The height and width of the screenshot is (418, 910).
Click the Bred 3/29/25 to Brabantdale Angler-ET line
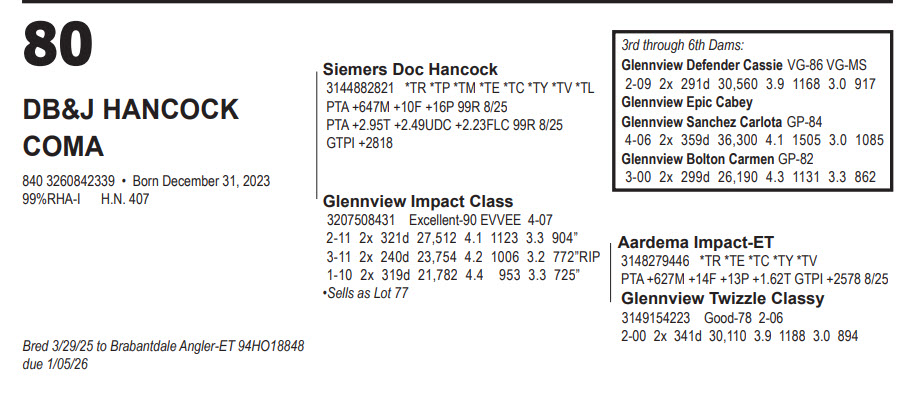[x=163, y=346]
